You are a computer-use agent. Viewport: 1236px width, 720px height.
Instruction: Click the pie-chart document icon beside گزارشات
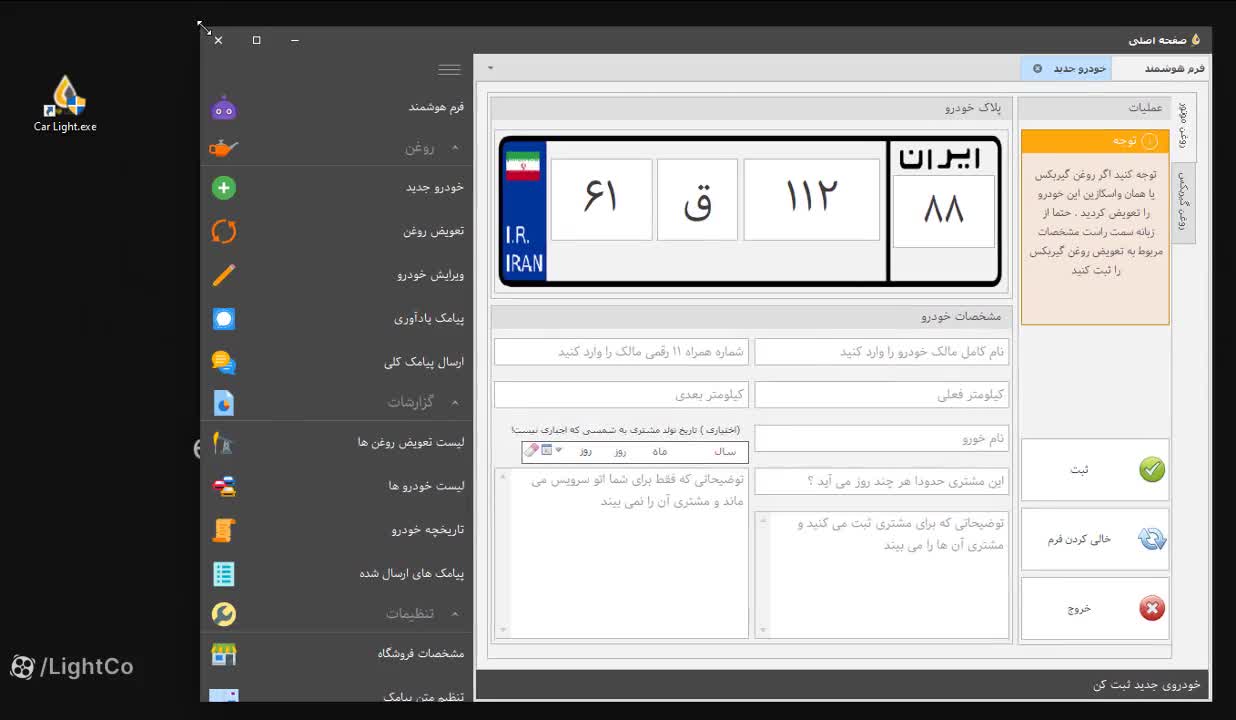pyautogui.click(x=222, y=402)
